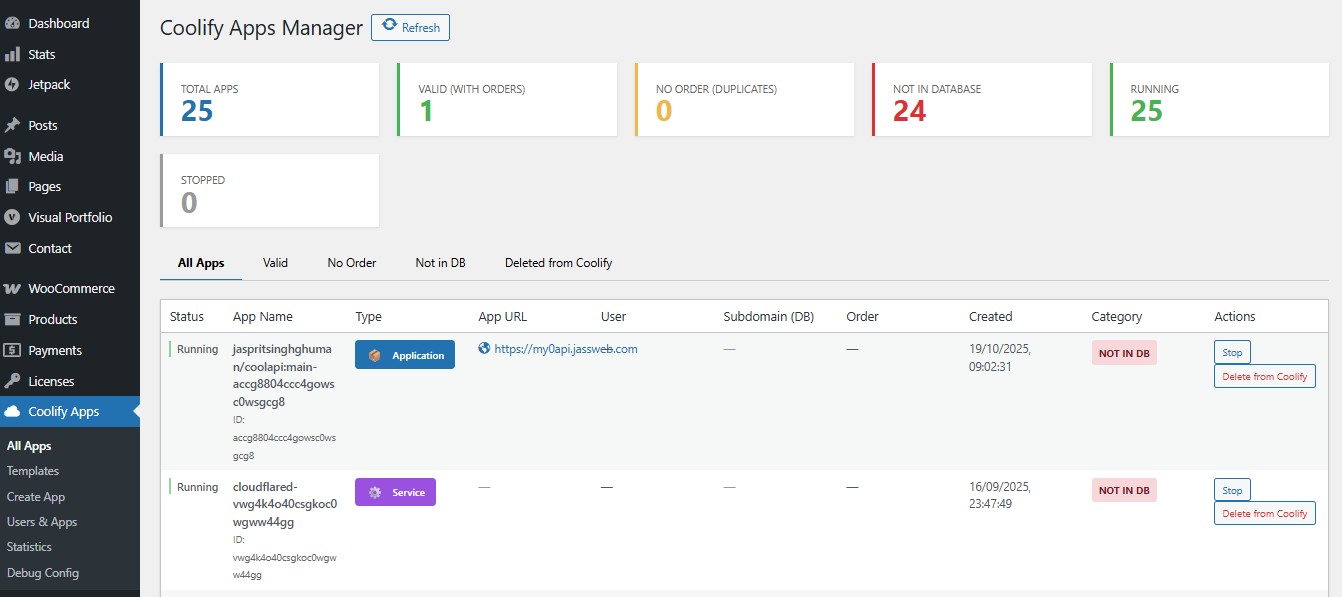1342x597 pixels.
Task: Switch to the Valid tab
Action: point(275,263)
